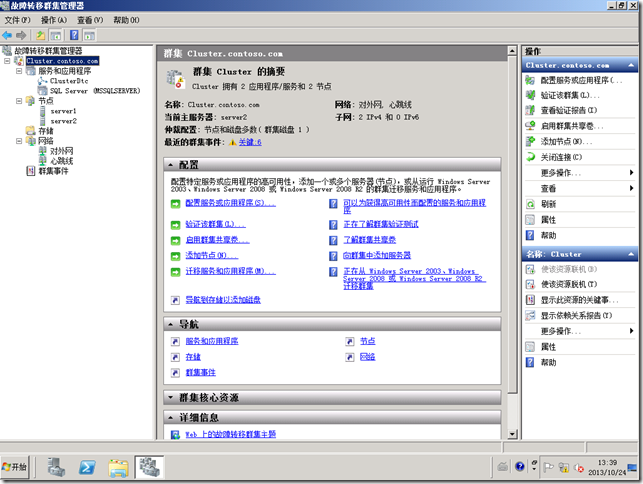Select 存储 in the tree
Image resolution: width=643 pixels, height=484 pixels.
point(46,131)
